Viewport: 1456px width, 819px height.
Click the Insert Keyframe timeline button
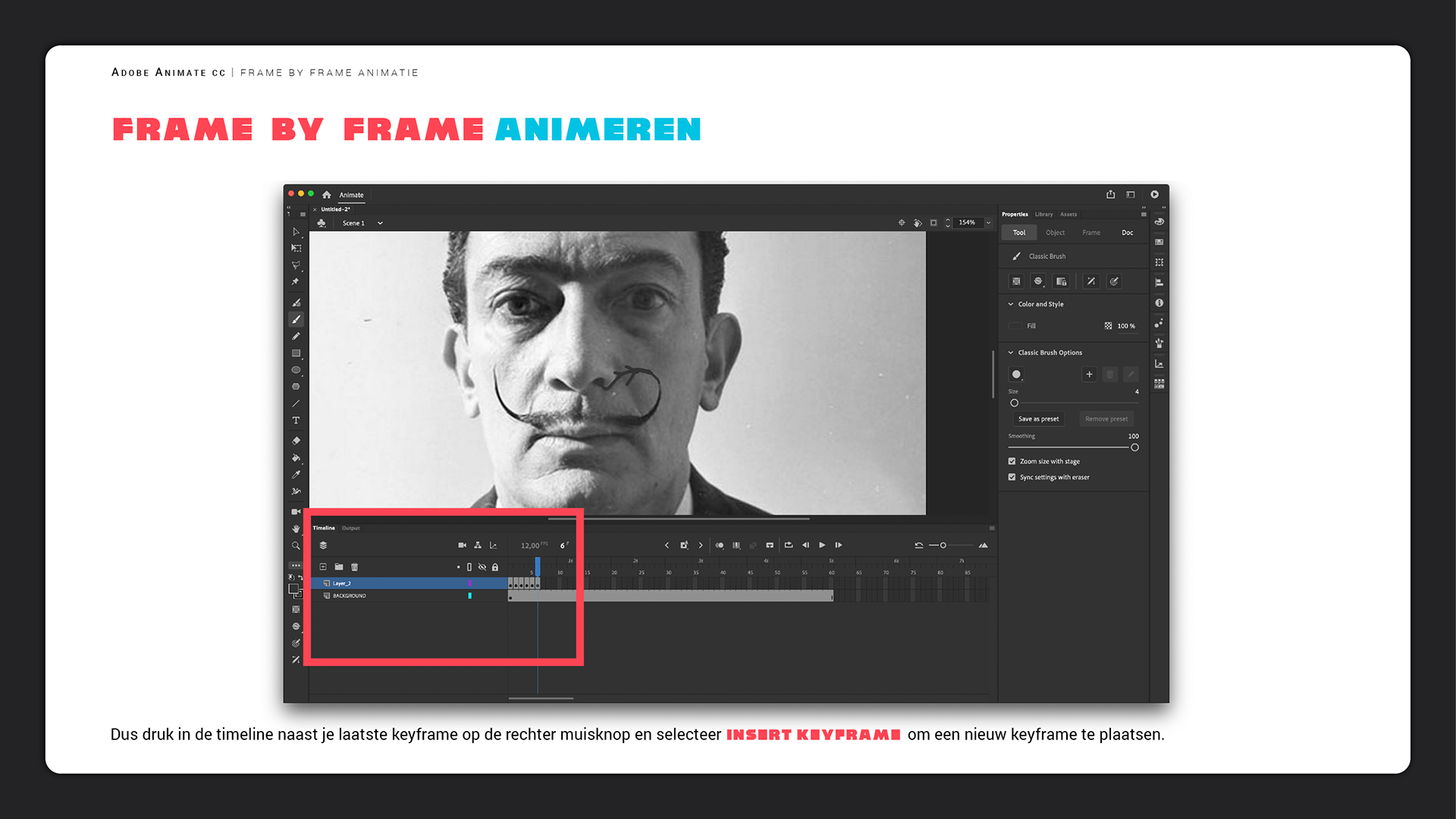[684, 545]
